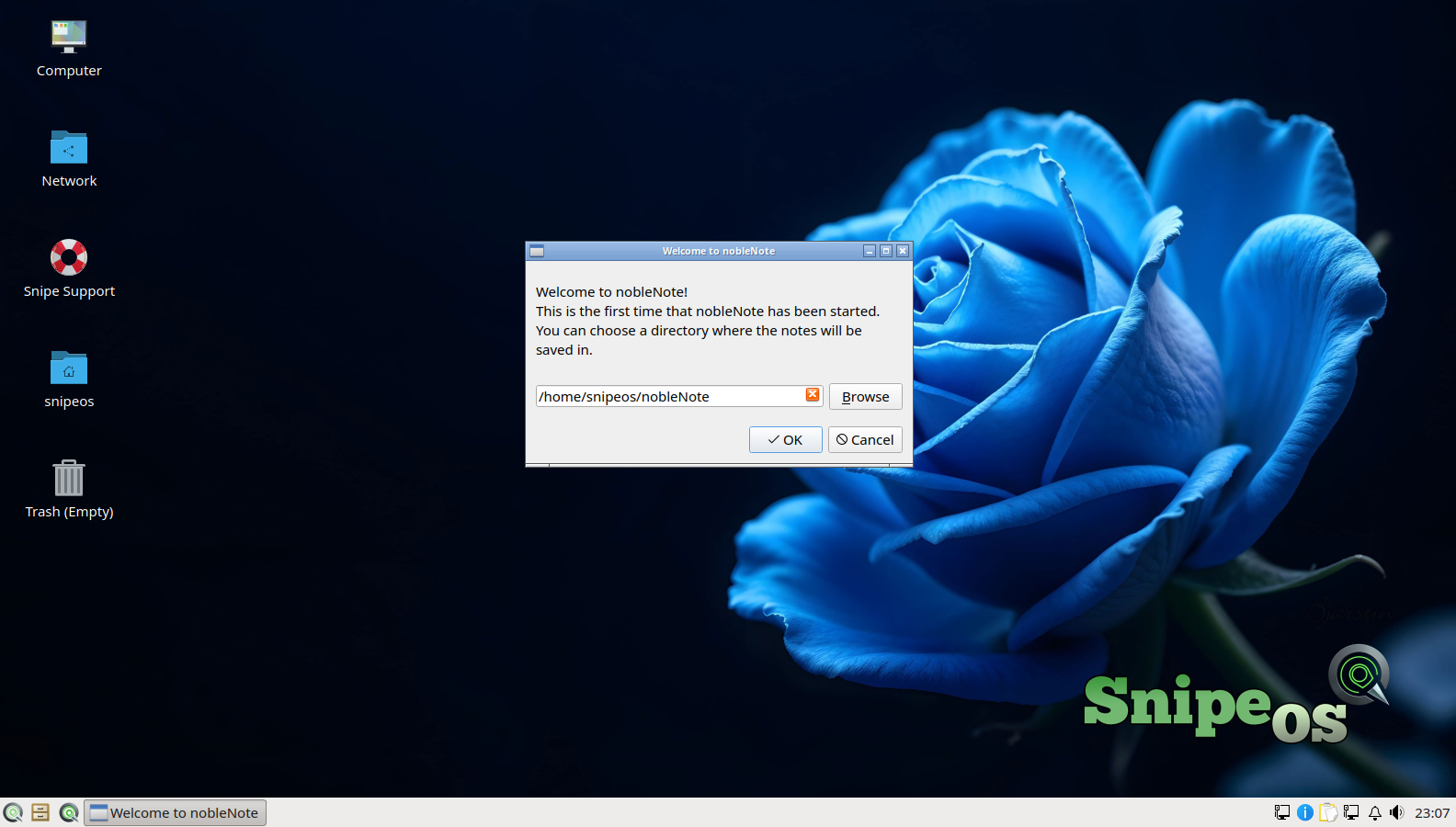Open the network tray icon left of the bell

pyautogui.click(x=1351, y=812)
